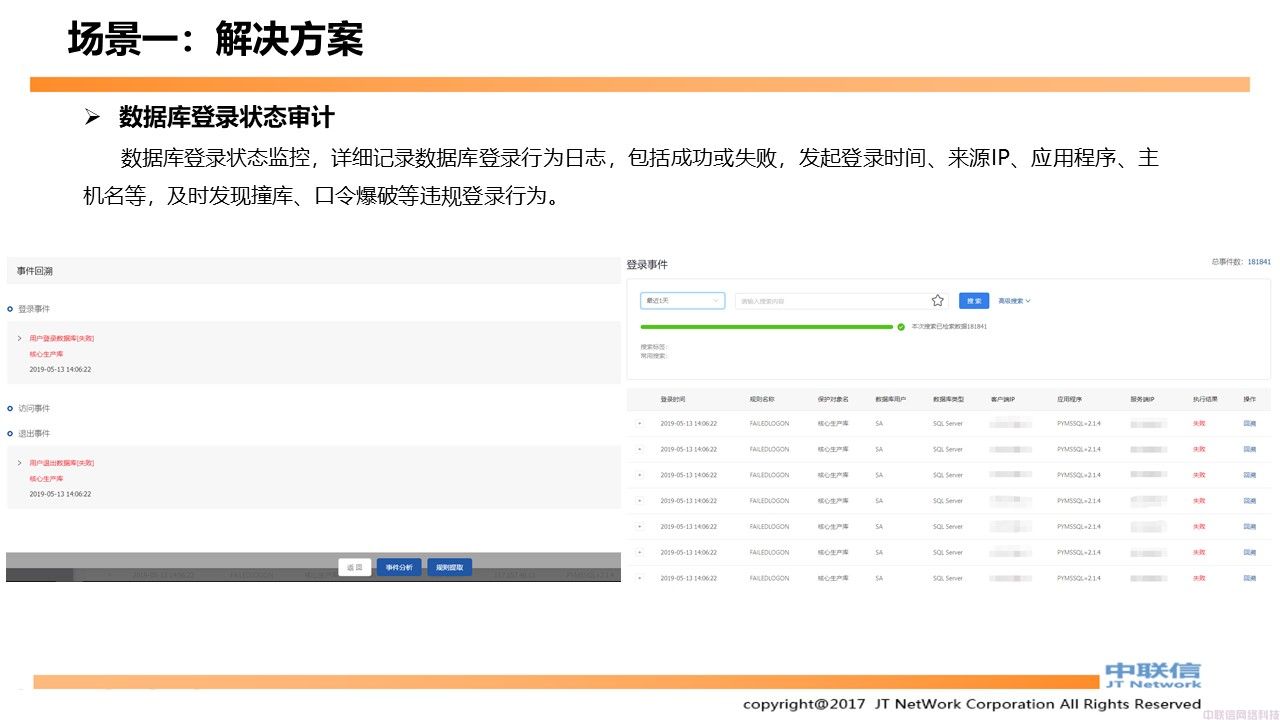Click the 登录时间 column header
1280x720 pixels.
click(673, 399)
